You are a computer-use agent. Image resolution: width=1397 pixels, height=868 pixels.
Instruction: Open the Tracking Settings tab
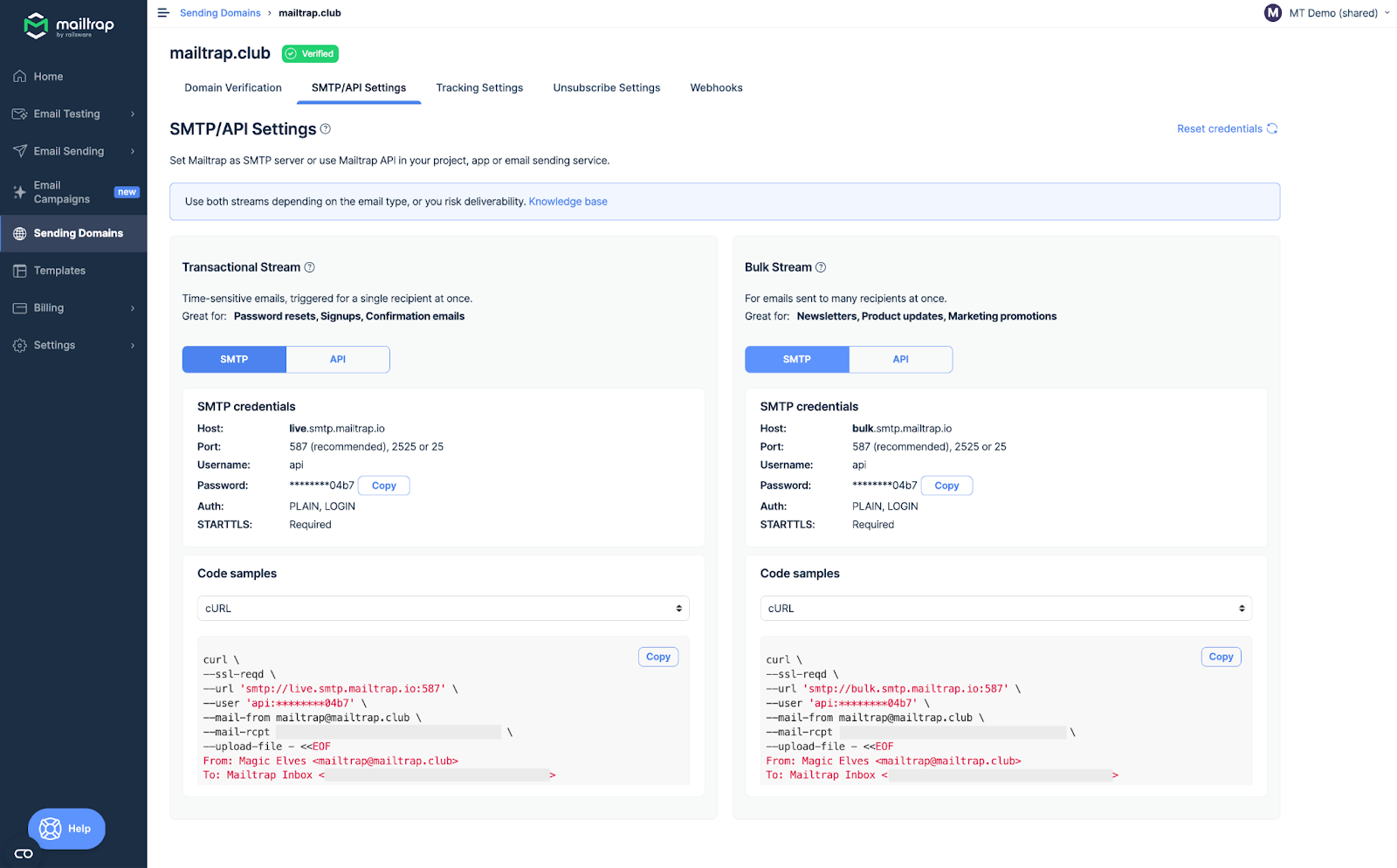479,88
